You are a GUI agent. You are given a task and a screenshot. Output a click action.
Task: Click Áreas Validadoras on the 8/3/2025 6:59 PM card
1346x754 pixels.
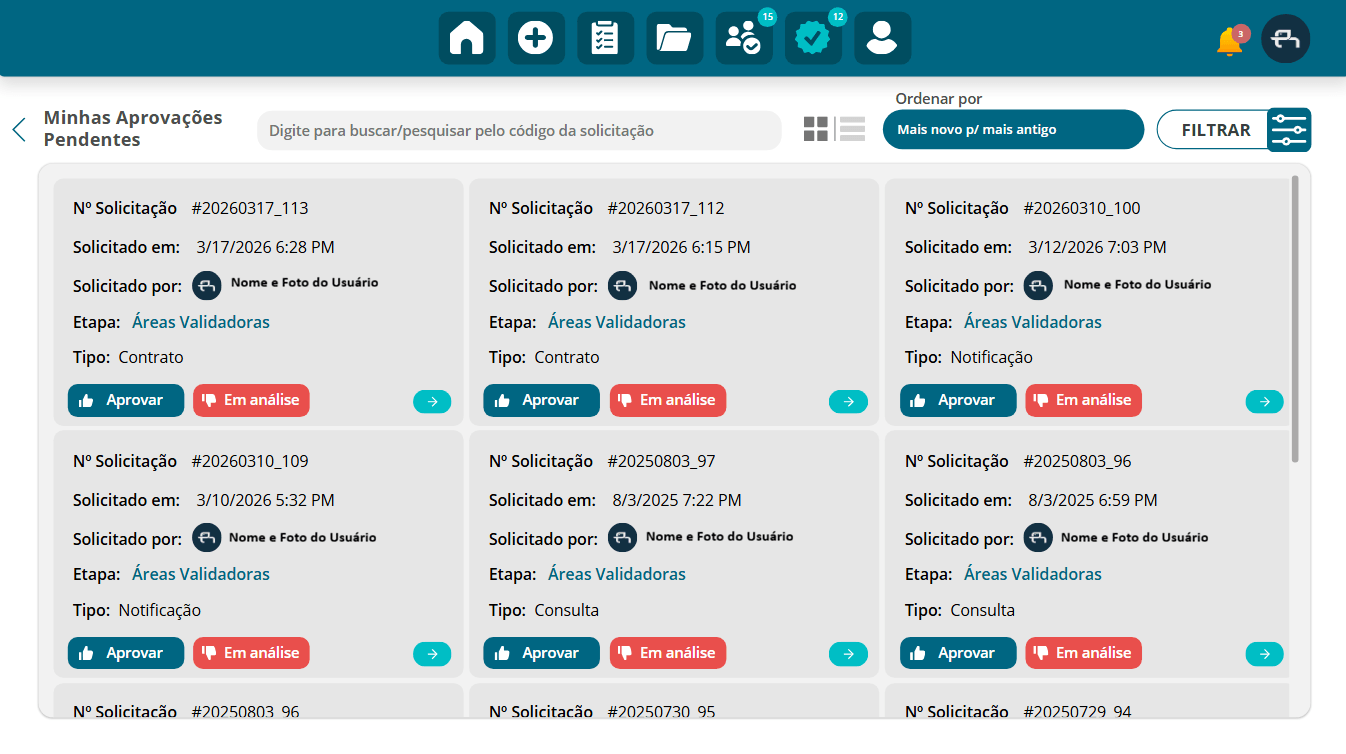pyautogui.click(x=1033, y=574)
